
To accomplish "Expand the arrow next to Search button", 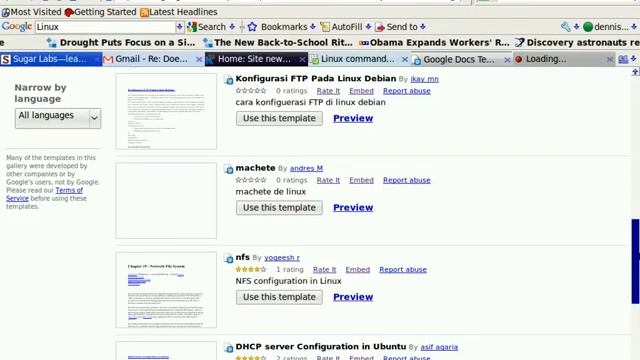I will tap(232, 27).
